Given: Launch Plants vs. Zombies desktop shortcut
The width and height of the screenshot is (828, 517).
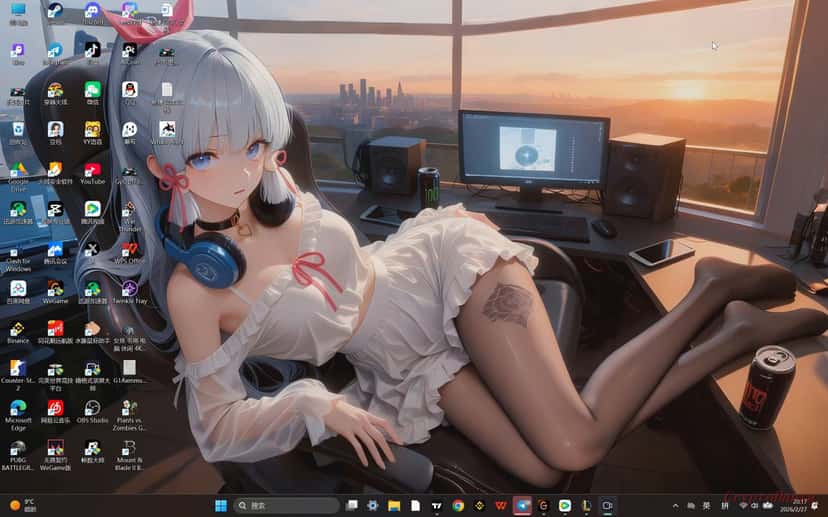Looking at the screenshot, I should pyautogui.click(x=129, y=415).
